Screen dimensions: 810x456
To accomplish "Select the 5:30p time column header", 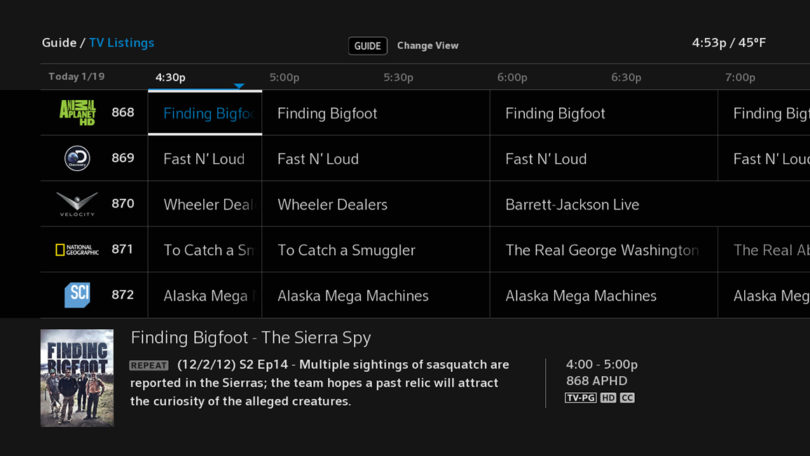I will tap(398, 77).
